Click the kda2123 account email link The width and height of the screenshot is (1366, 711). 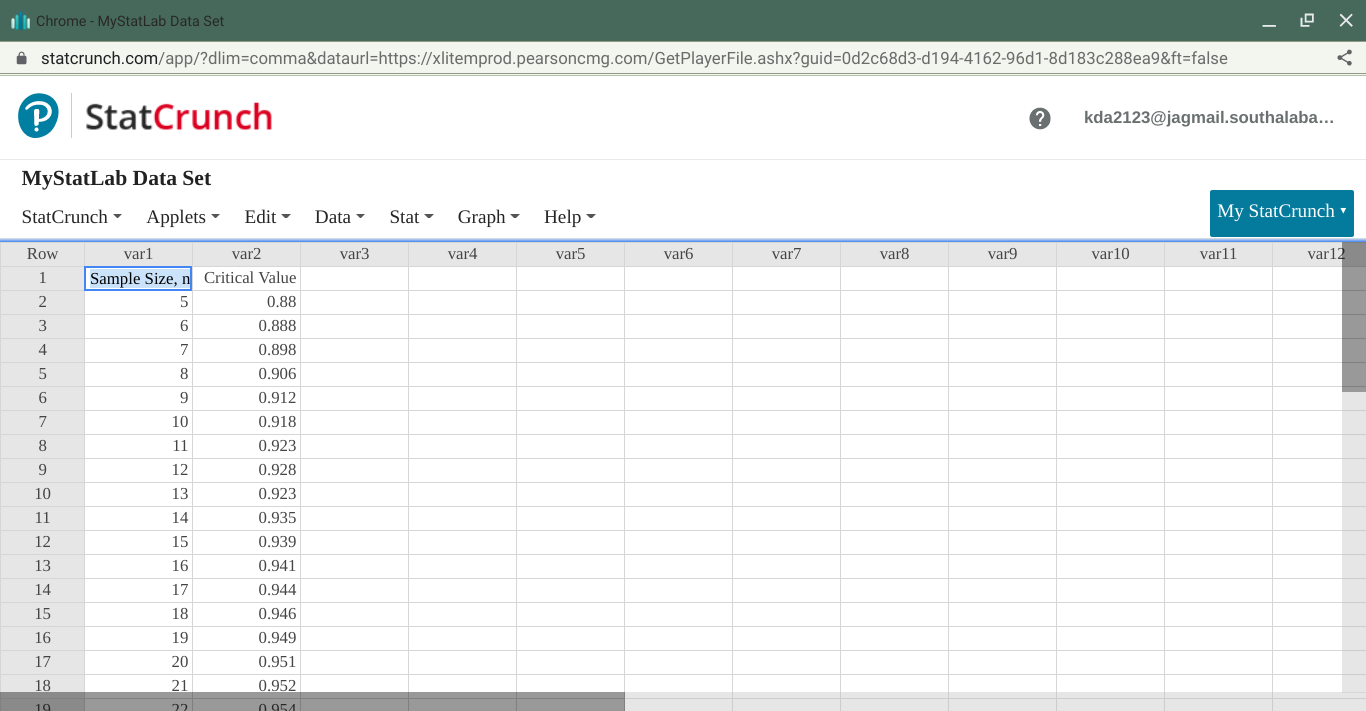tap(1210, 118)
